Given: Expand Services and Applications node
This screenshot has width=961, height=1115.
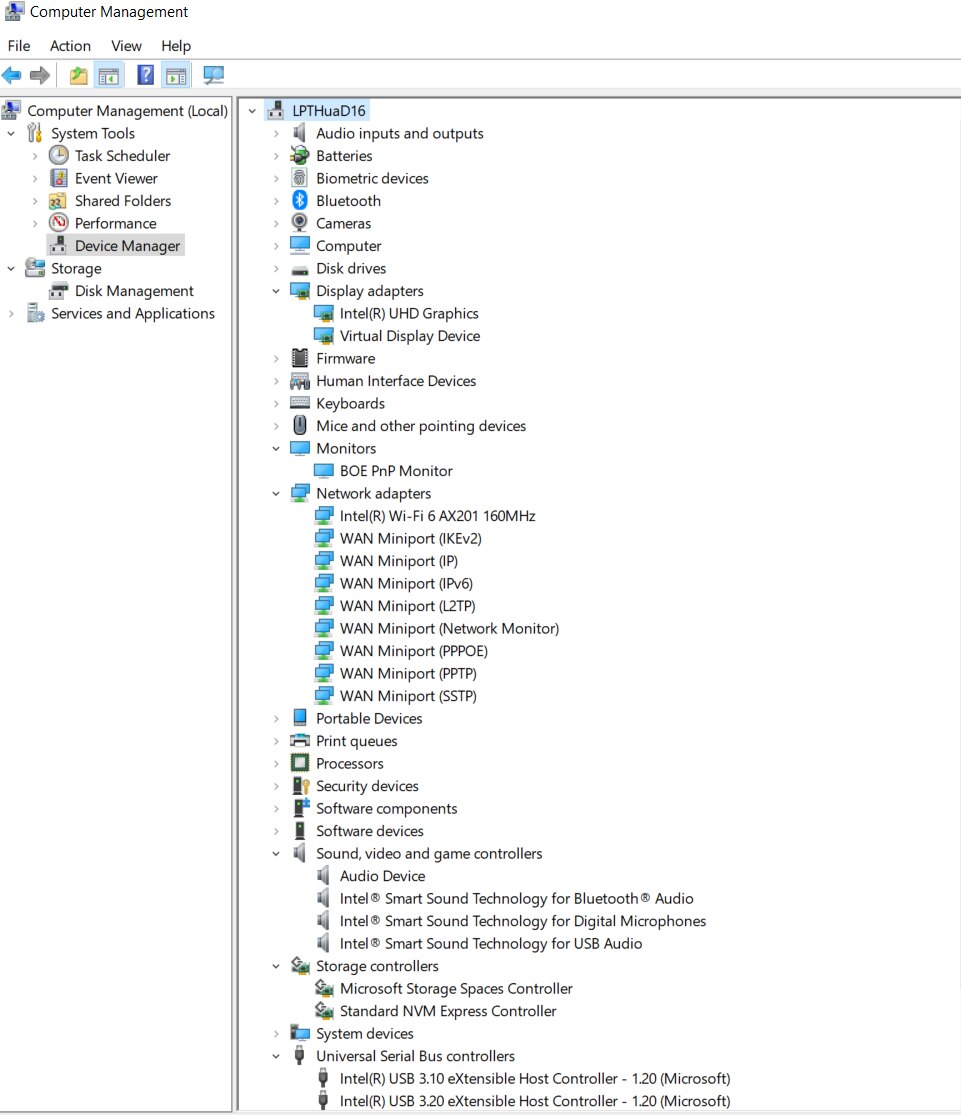Looking at the screenshot, I should 11,314.
